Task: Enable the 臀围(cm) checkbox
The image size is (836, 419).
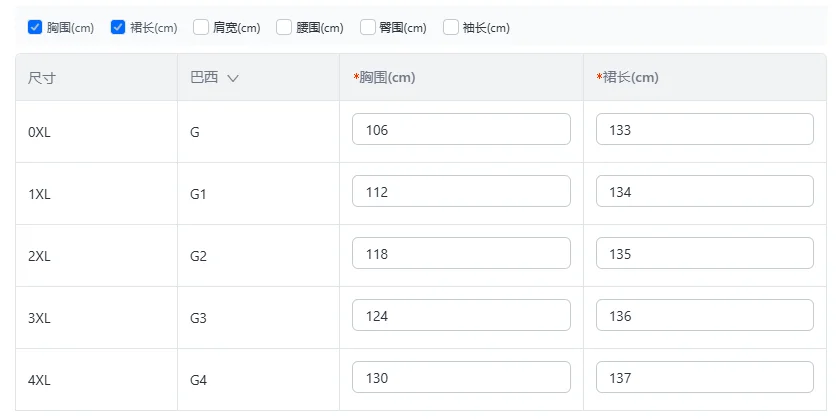Action: tap(368, 28)
